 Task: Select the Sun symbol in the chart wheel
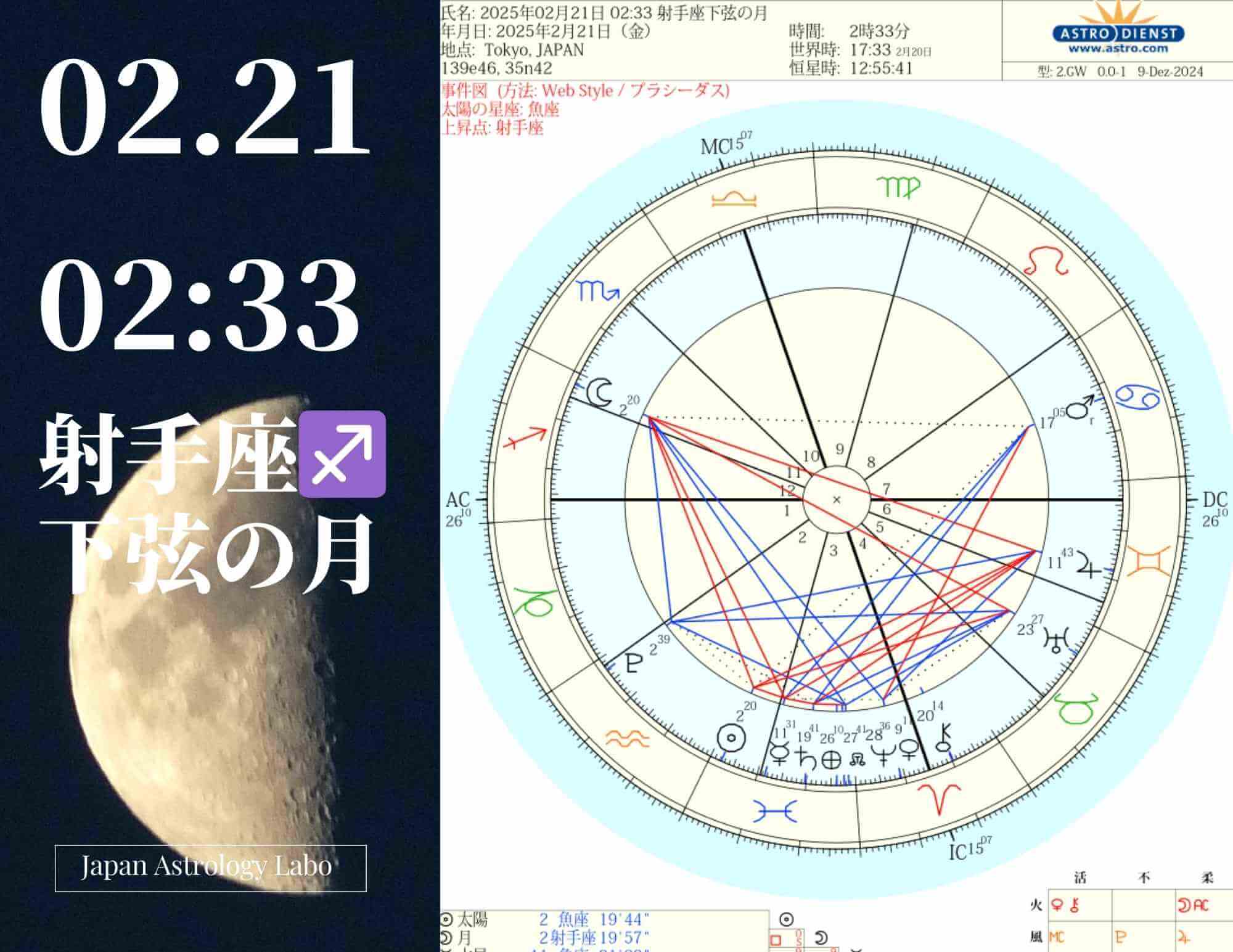point(732,738)
